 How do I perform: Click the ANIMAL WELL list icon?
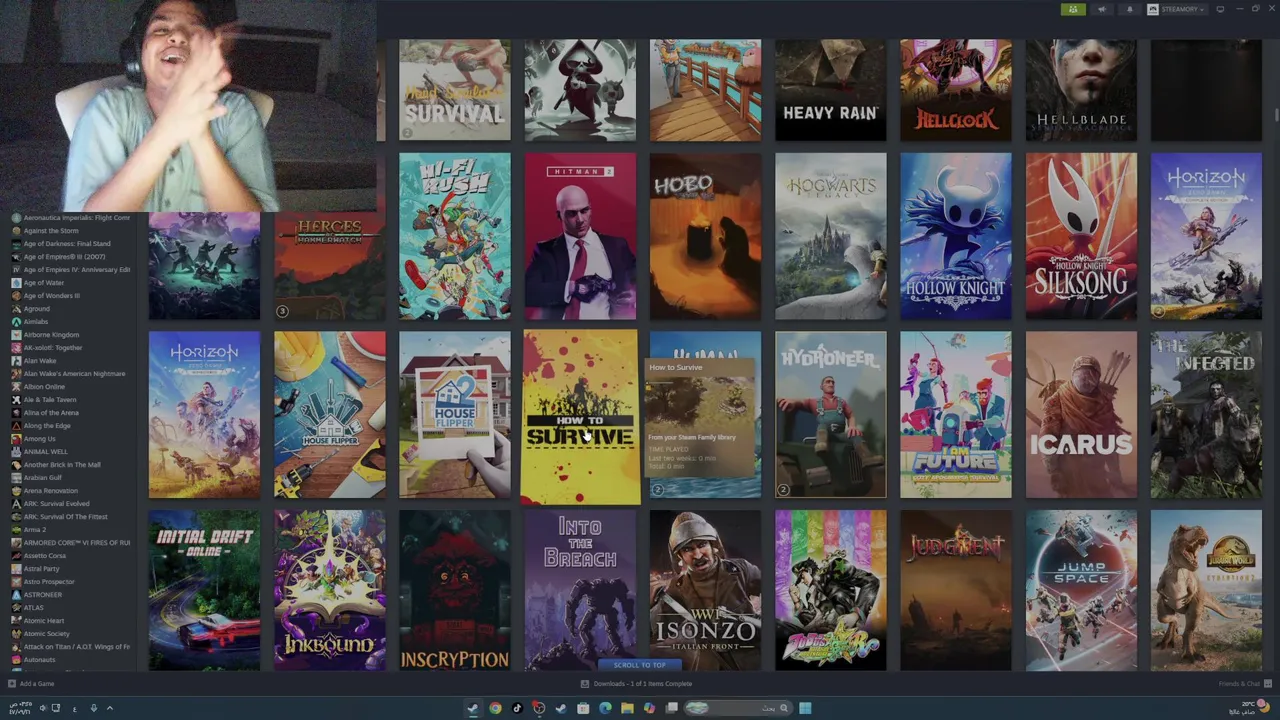click(16, 452)
